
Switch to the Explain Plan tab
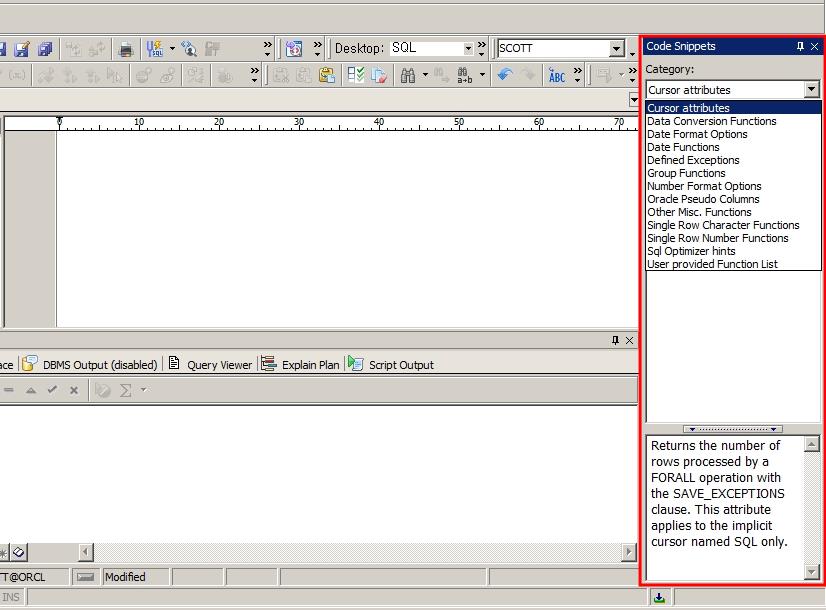301,364
